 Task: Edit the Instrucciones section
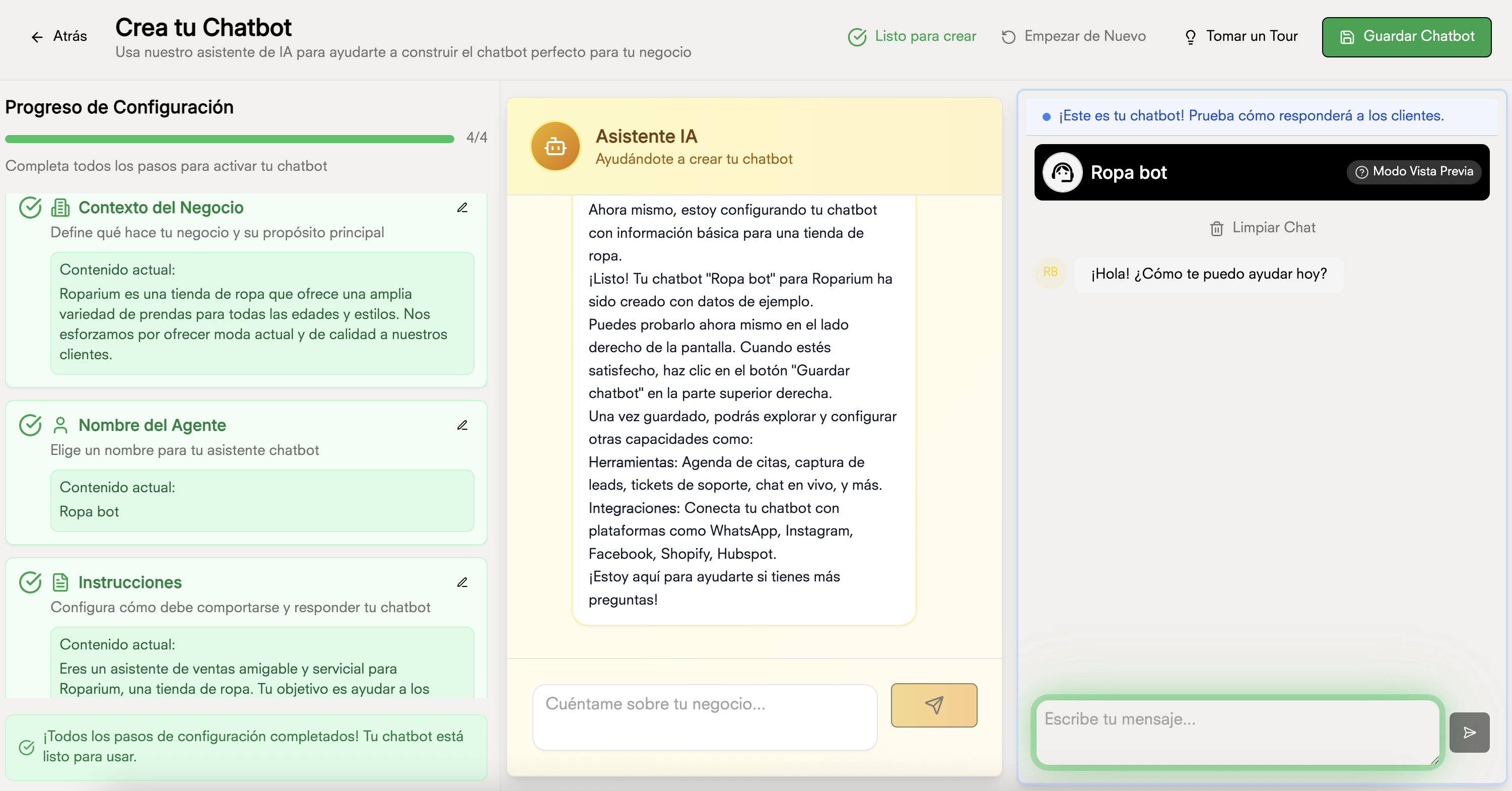(x=462, y=582)
